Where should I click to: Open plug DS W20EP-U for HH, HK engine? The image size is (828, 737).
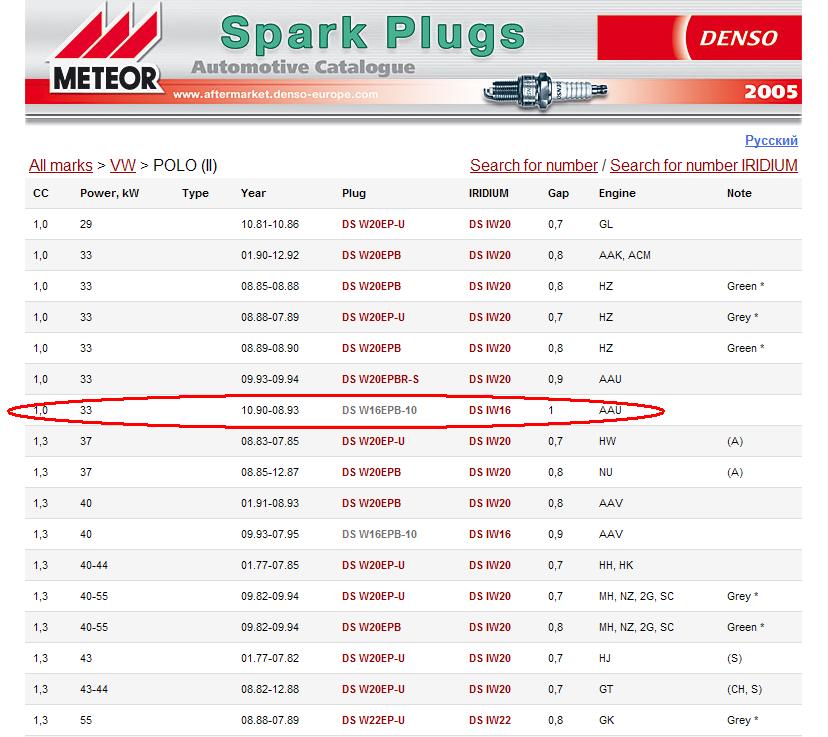(x=373, y=565)
